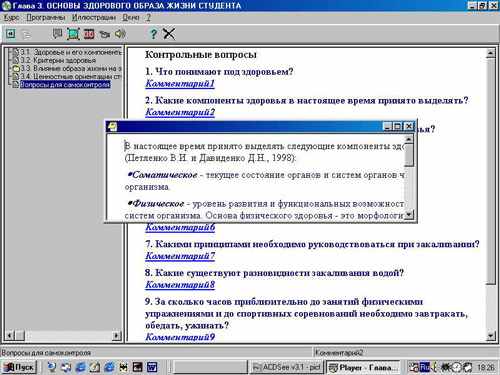Open the comments speech-bubble toolbar icon

[57, 34]
